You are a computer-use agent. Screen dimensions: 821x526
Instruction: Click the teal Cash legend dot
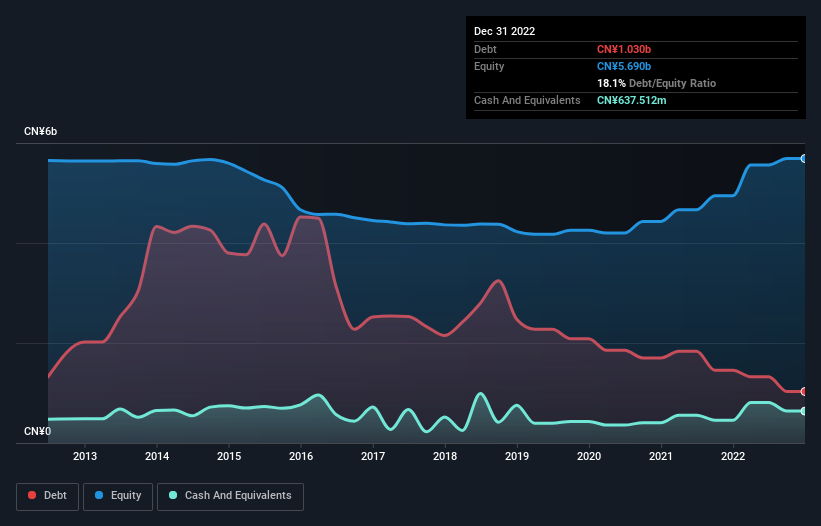click(x=173, y=495)
